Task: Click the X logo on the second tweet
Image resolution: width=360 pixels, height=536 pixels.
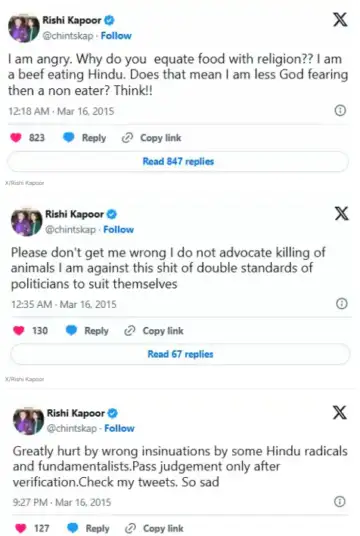Action: point(342,213)
